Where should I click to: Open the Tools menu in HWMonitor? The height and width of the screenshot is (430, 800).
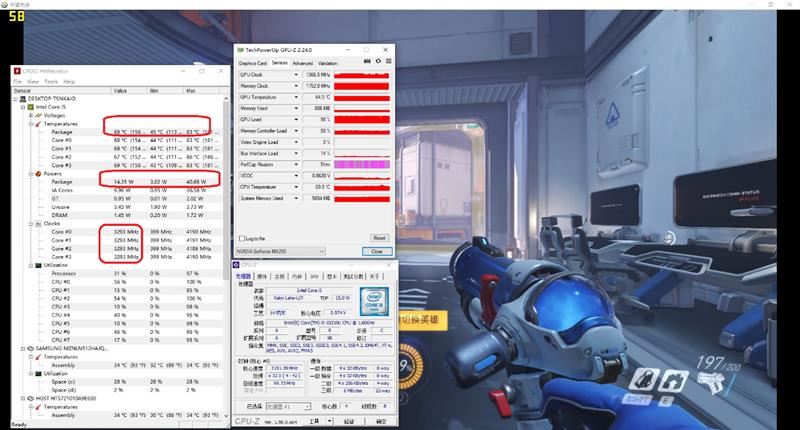point(51,82)
